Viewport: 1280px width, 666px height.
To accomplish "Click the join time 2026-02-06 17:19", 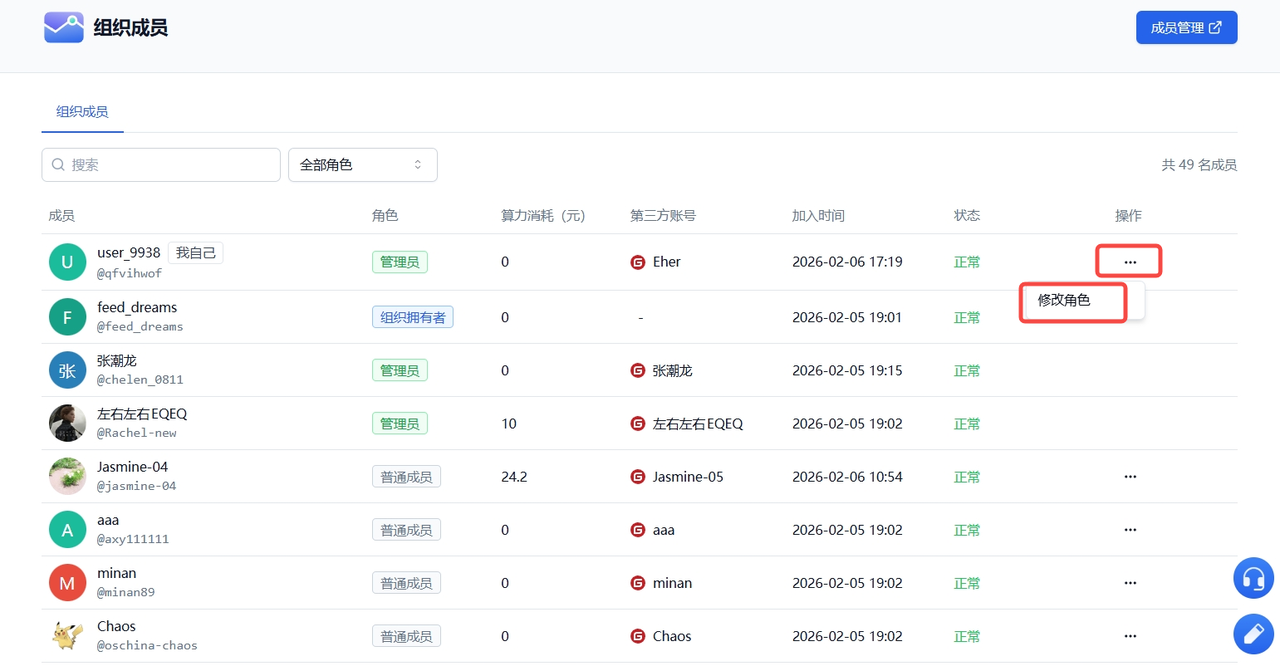I will [847, 262].
